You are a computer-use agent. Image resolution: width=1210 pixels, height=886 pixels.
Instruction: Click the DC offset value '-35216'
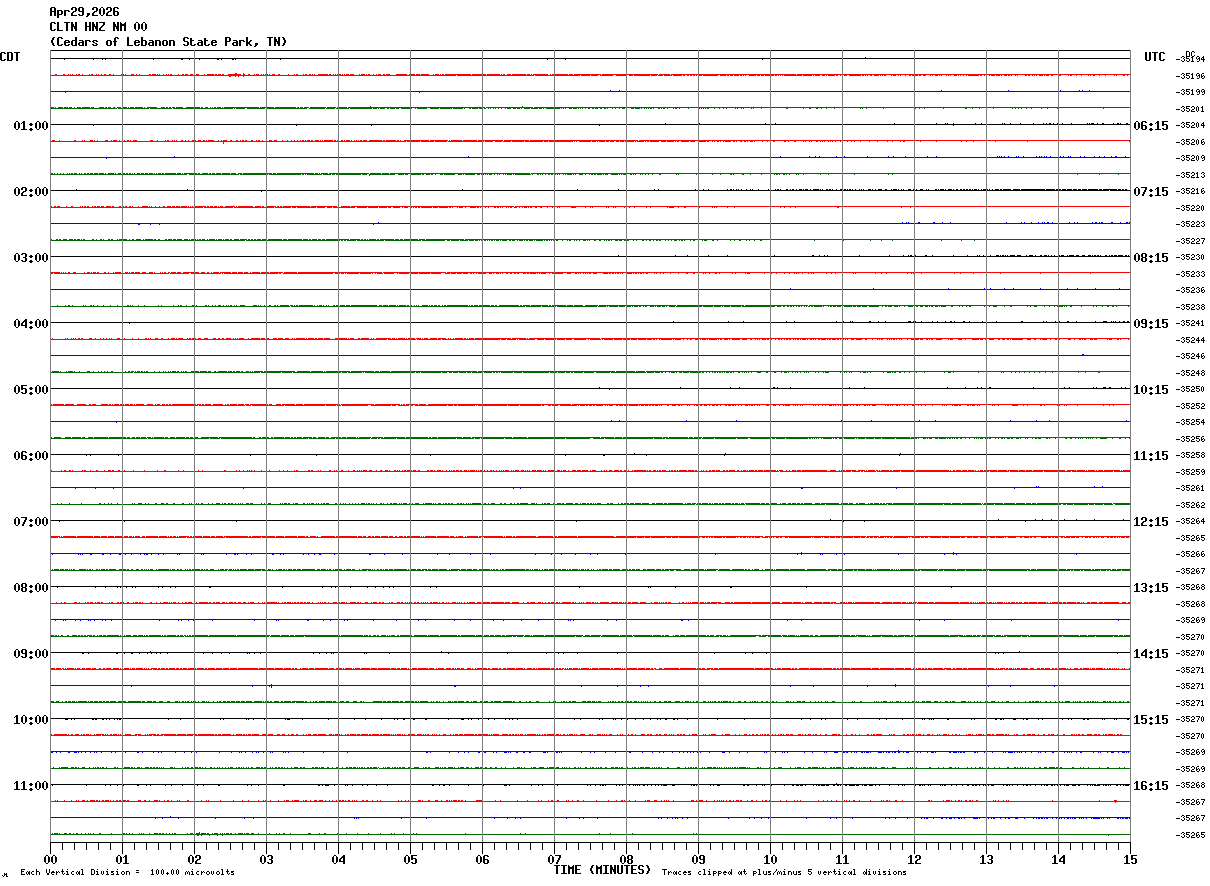(1190, 192)
